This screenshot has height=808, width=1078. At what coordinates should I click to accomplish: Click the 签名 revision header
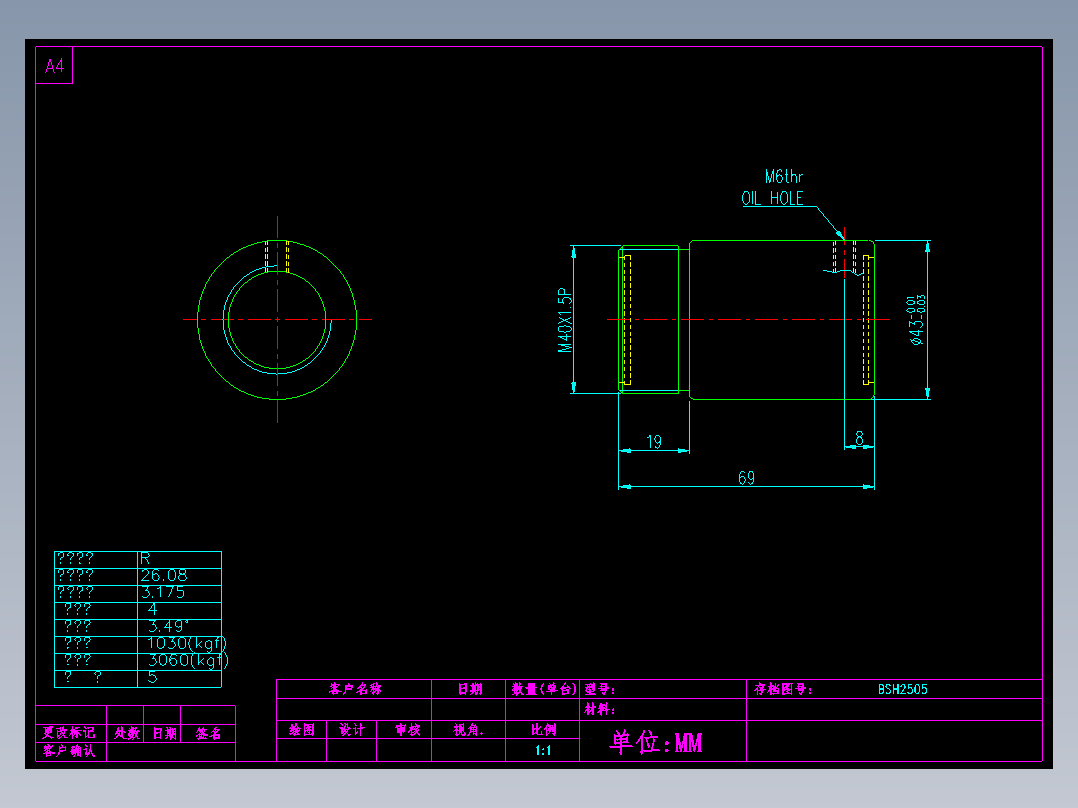click(208, 733)
